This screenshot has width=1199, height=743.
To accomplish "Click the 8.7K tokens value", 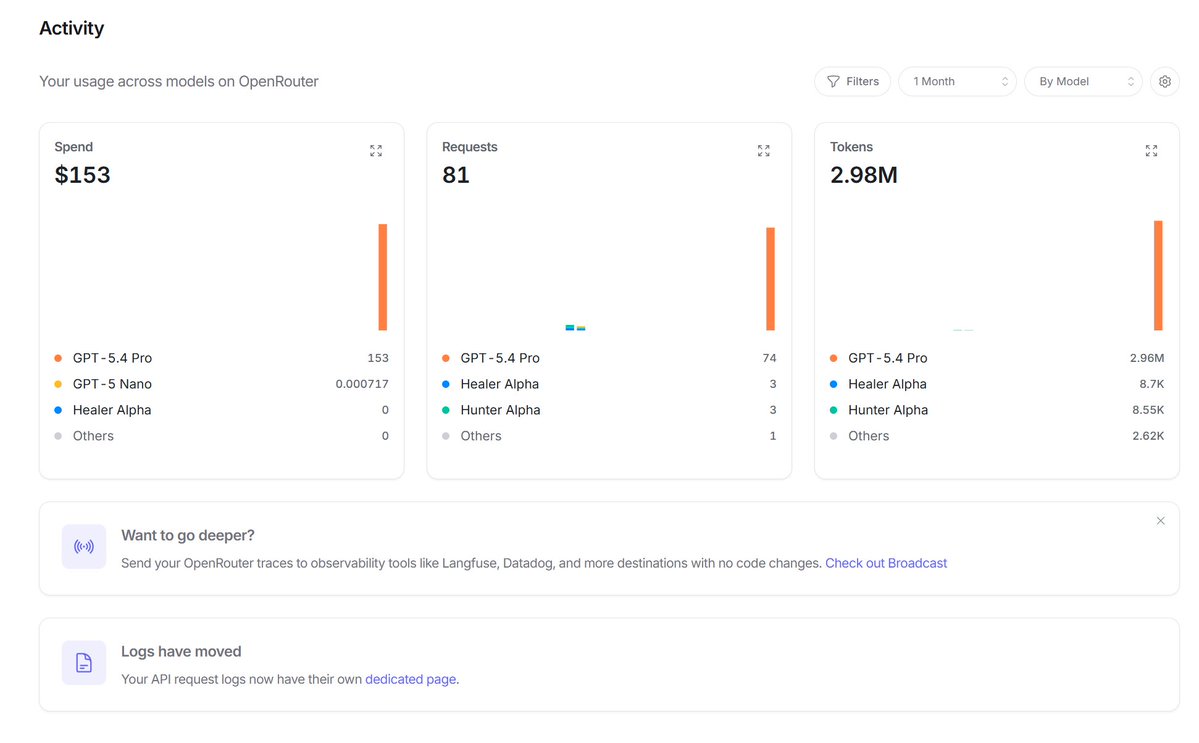I will click(x=1152, y=384).
